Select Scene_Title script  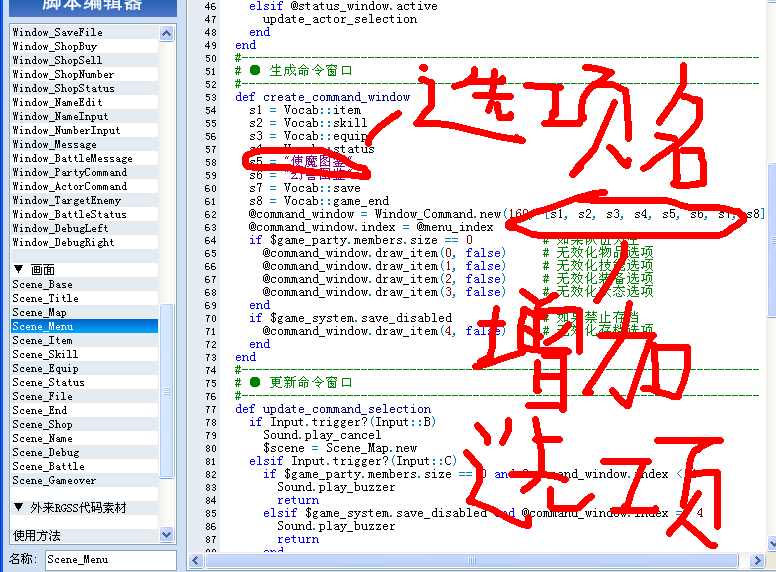tap(84, 298)
